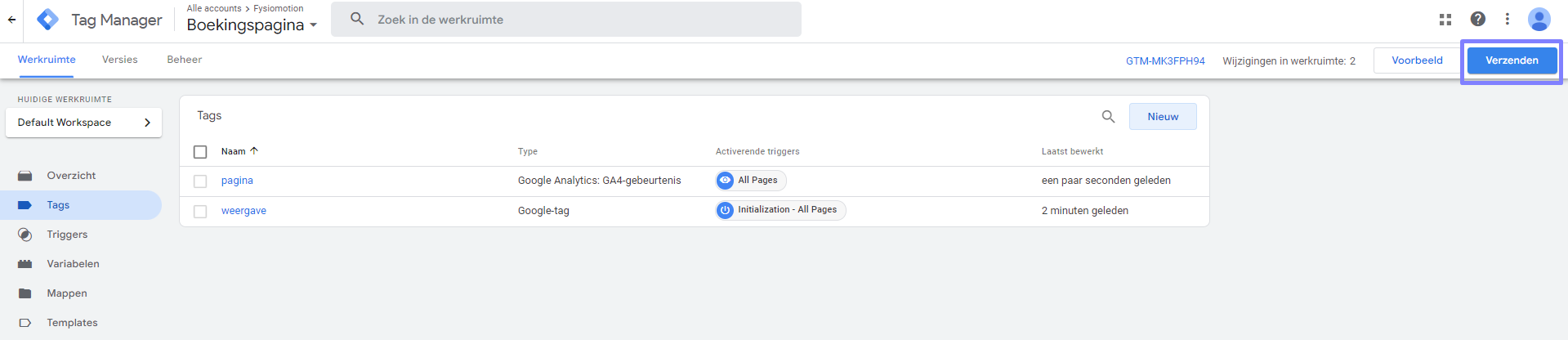The width and height of the screenshot is (1568, 340).
Task: Expand the Default Workspace selector
Action: click(83, 123)
